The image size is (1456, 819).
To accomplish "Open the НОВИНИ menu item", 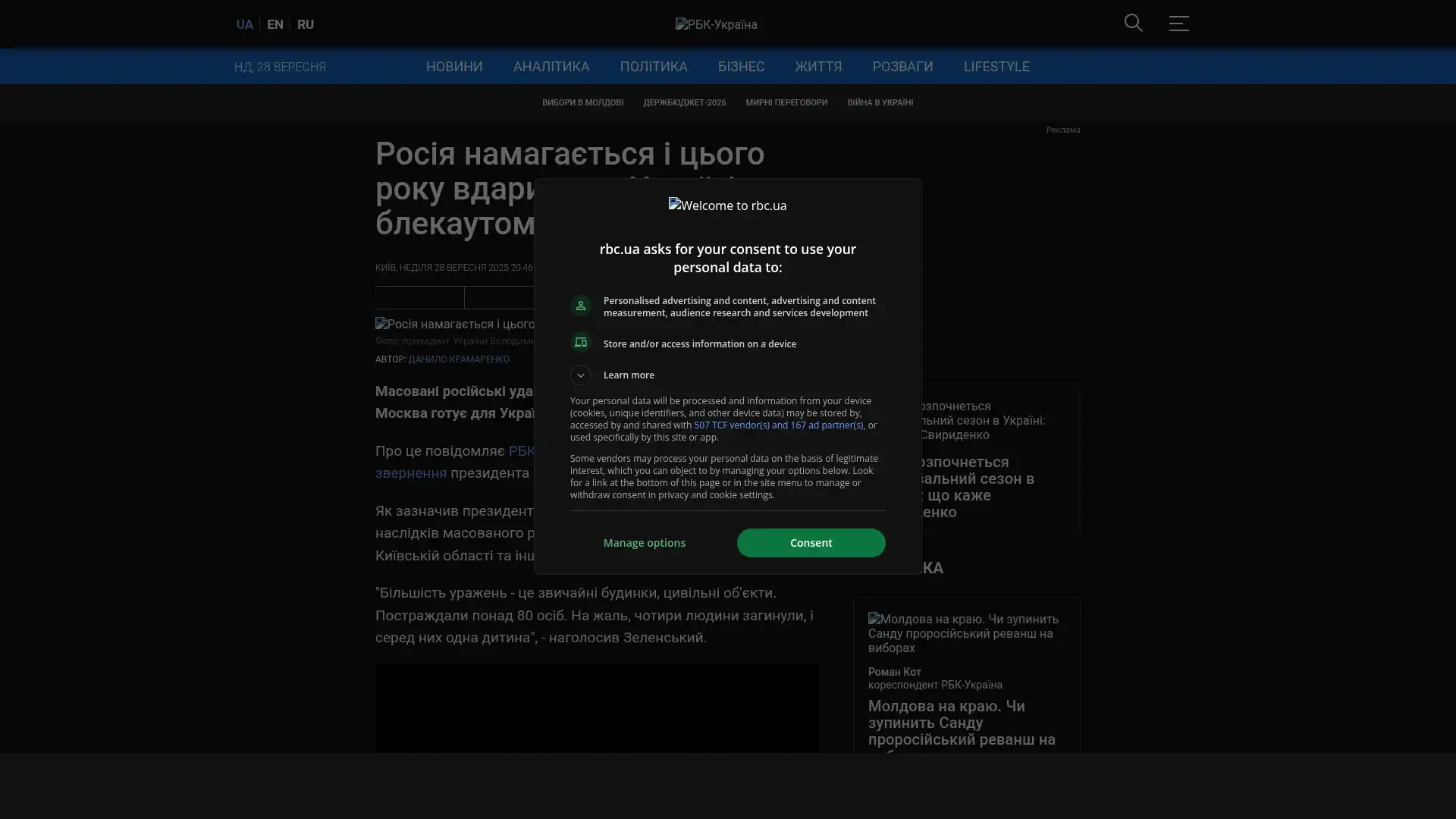I will coord(453,67).
